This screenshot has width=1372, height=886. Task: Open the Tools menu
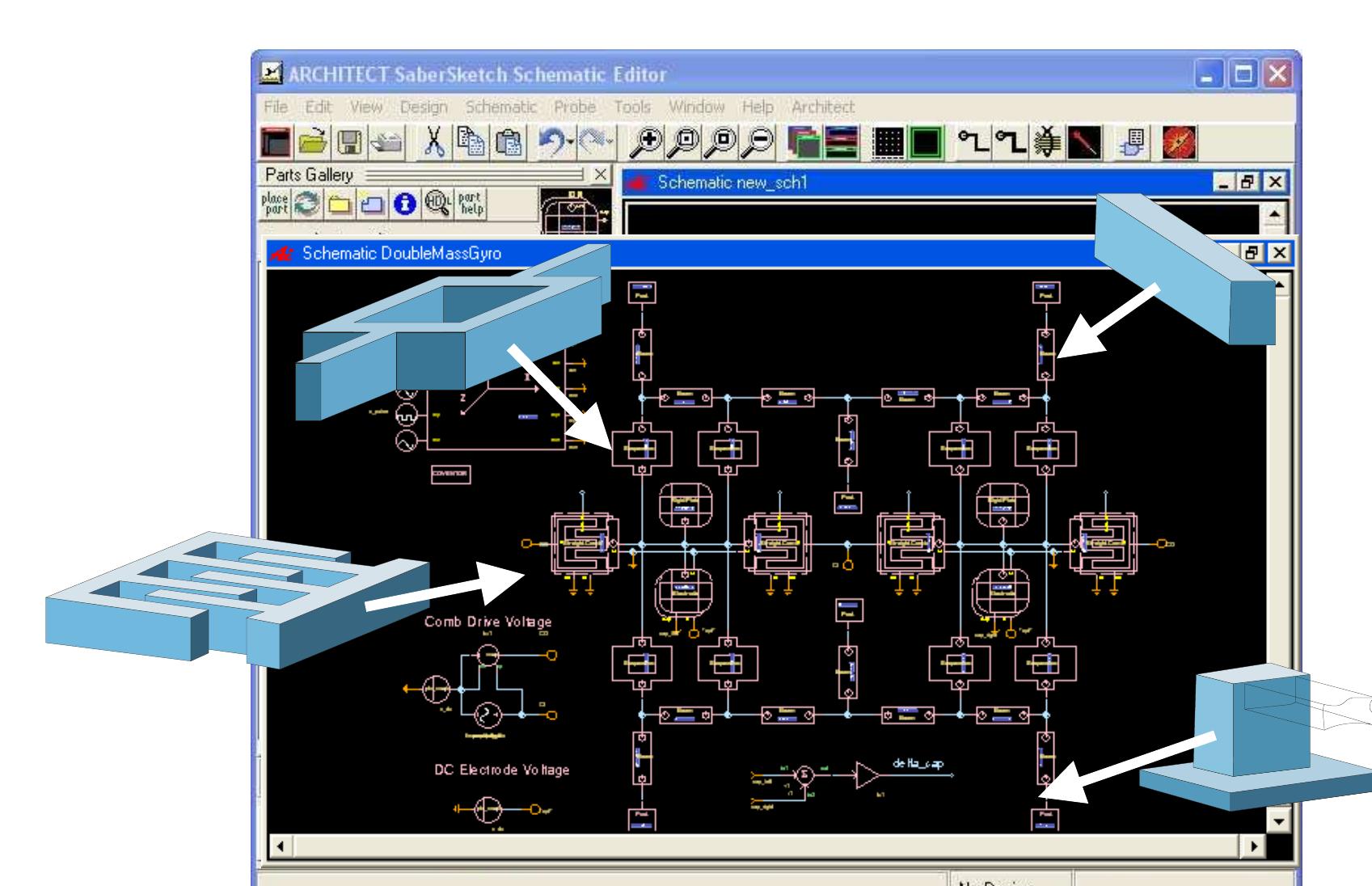tap(632, 107)
